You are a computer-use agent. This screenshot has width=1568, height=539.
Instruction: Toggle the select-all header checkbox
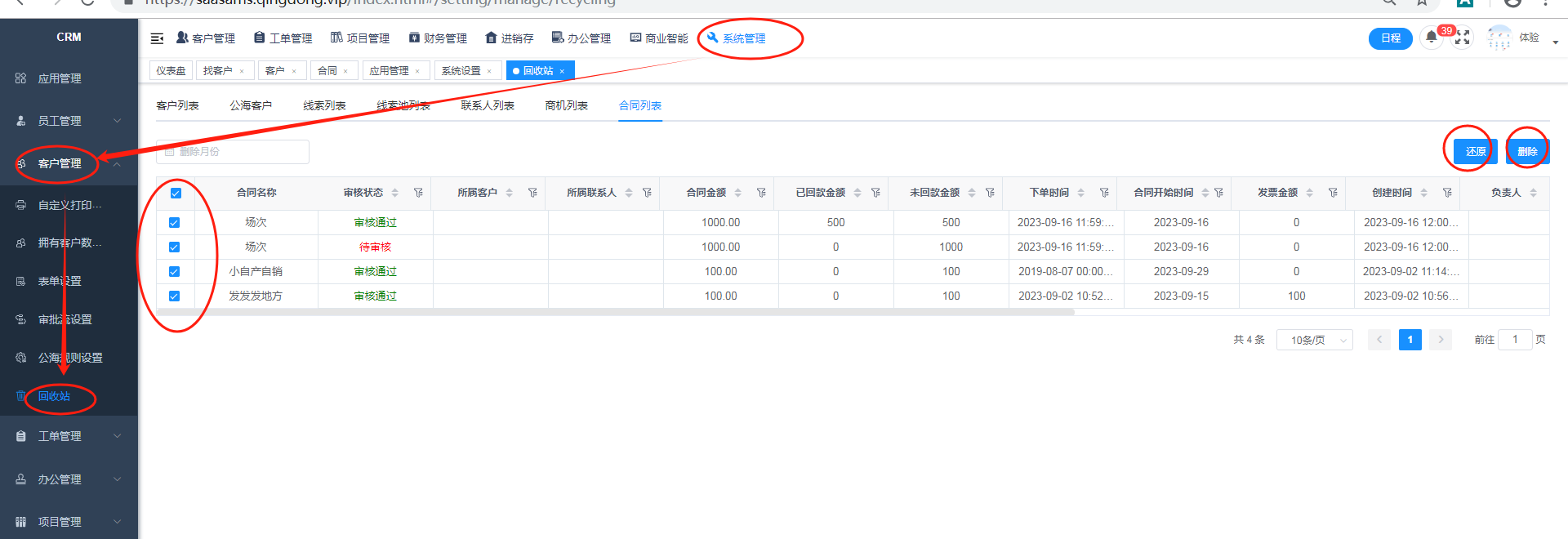click(176, 194)
